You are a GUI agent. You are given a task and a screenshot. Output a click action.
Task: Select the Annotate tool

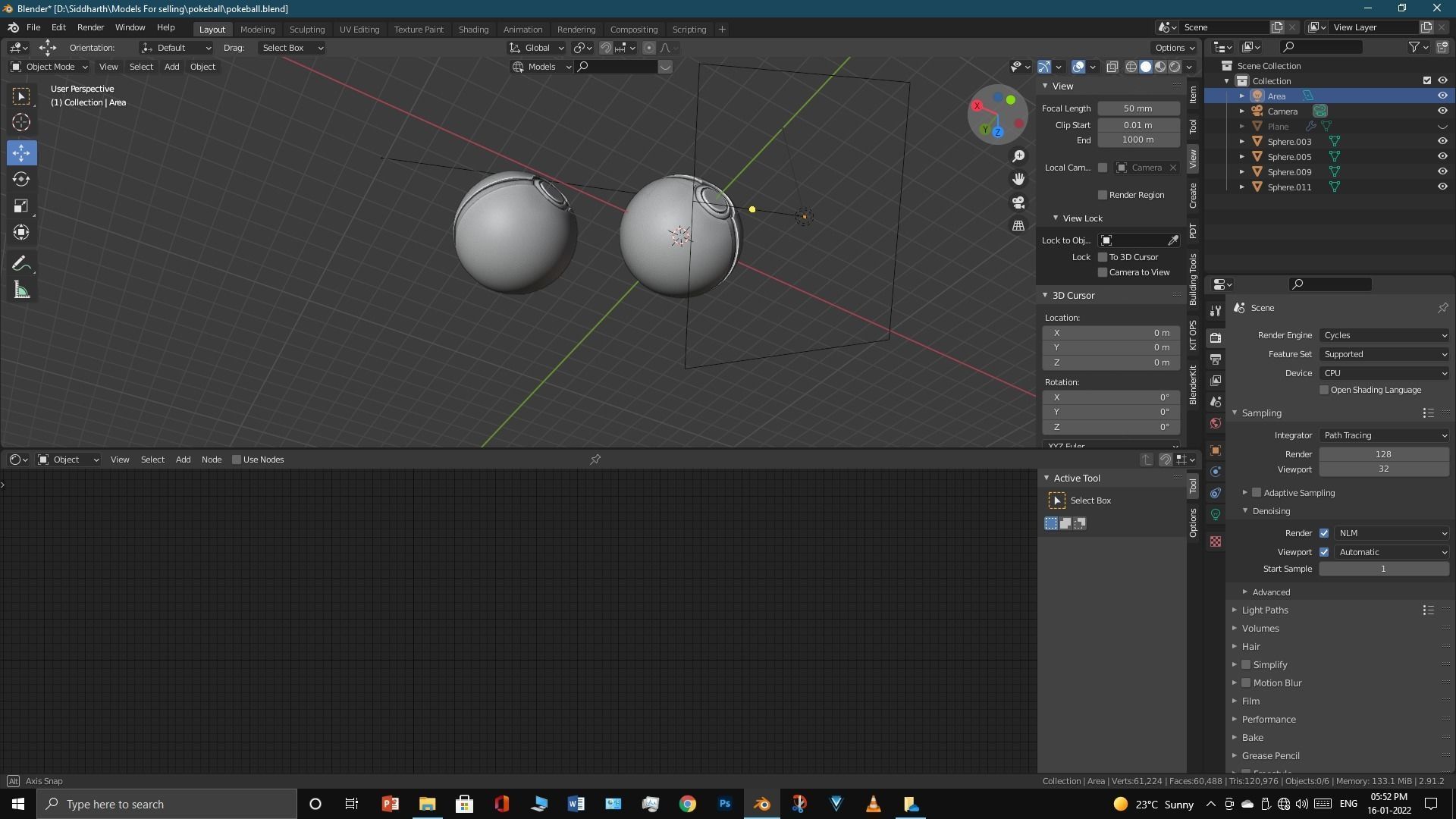(x=21, y=263)
